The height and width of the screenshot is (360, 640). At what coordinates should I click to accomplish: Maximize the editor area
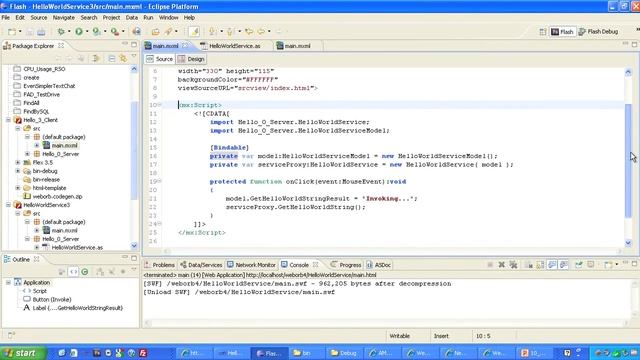[x=634, y=44]
